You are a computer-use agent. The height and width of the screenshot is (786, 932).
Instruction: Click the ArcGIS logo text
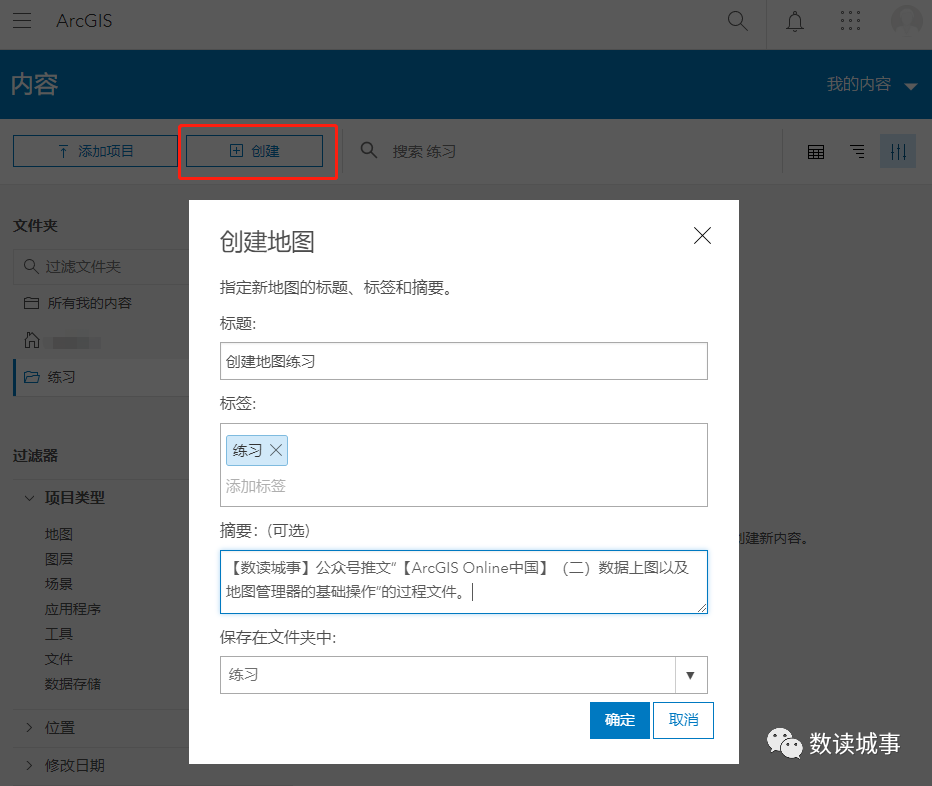coord(84,21)
